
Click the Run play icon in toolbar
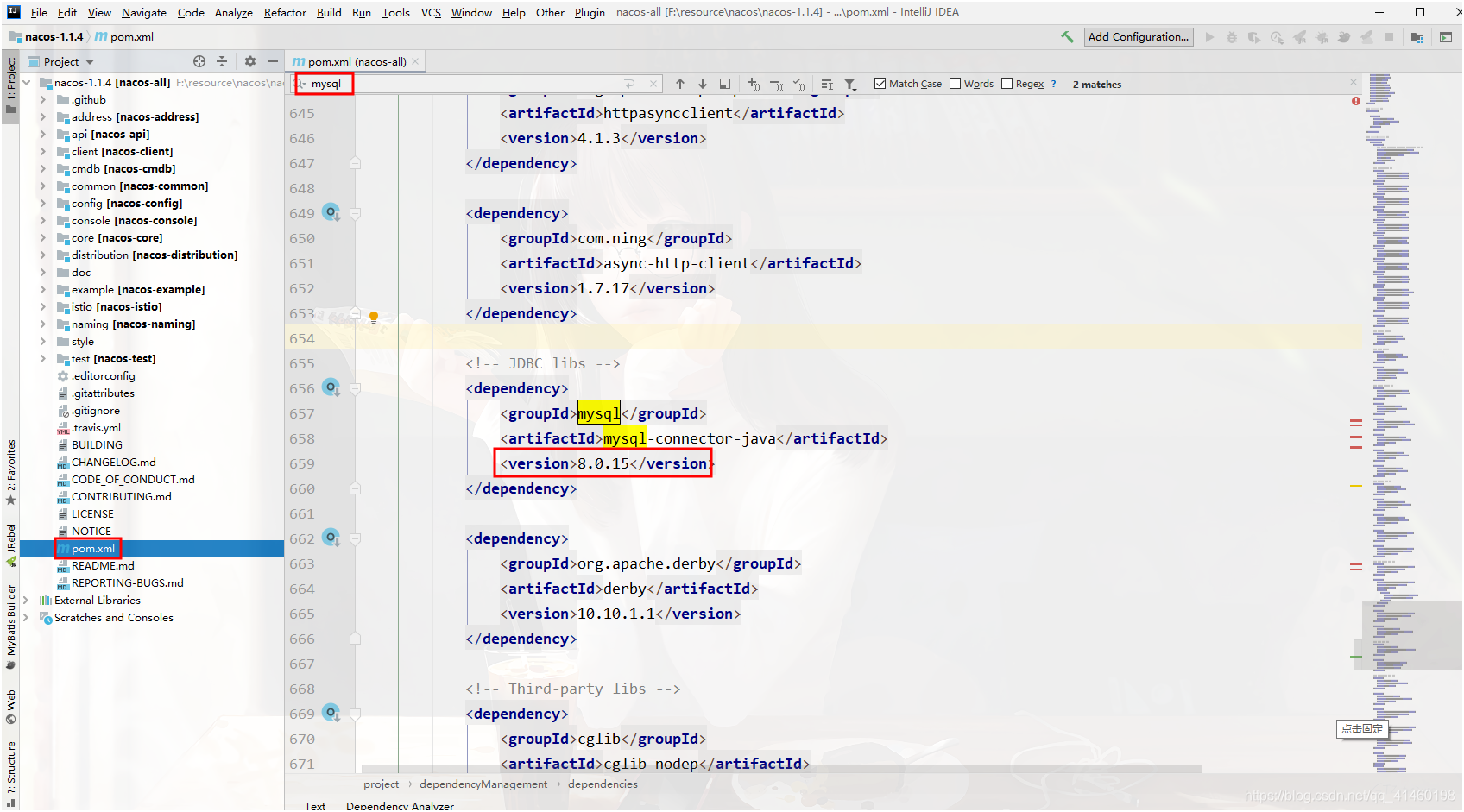(1209, 37)
